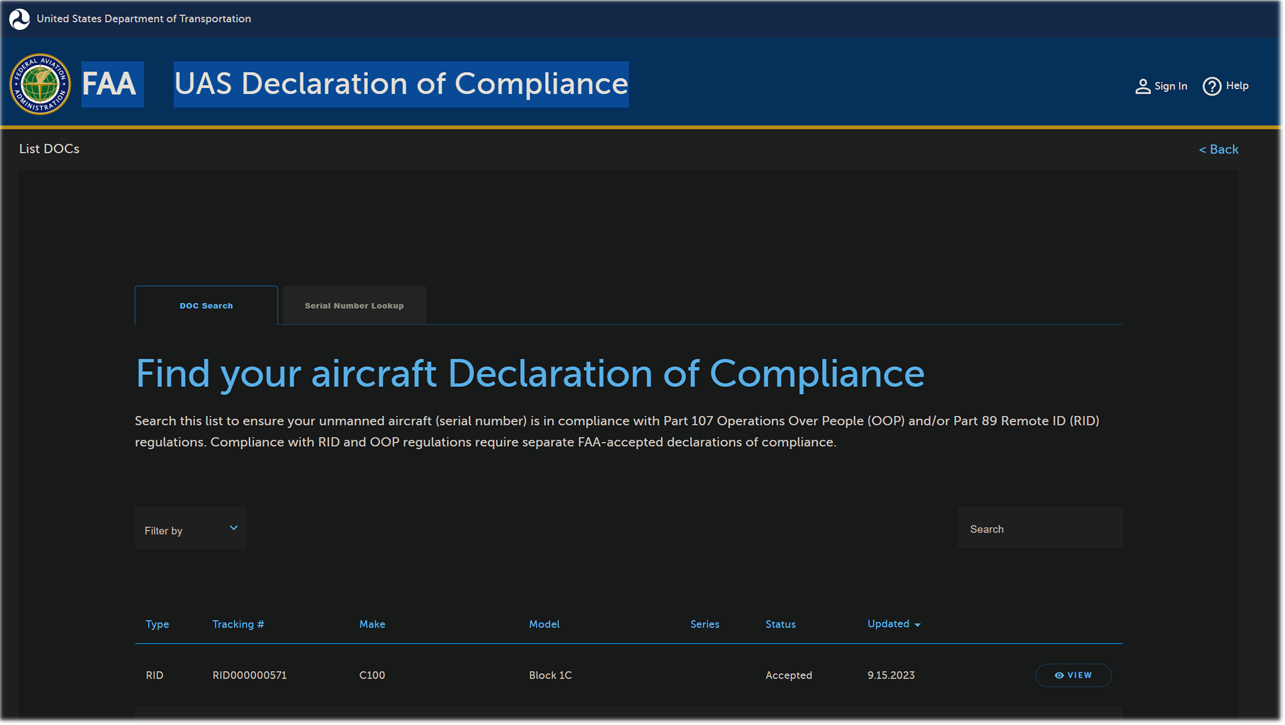Click the 9.15.2023 updated date
The height and width of the screenshot is (725, 1285).
coord(891,676)
